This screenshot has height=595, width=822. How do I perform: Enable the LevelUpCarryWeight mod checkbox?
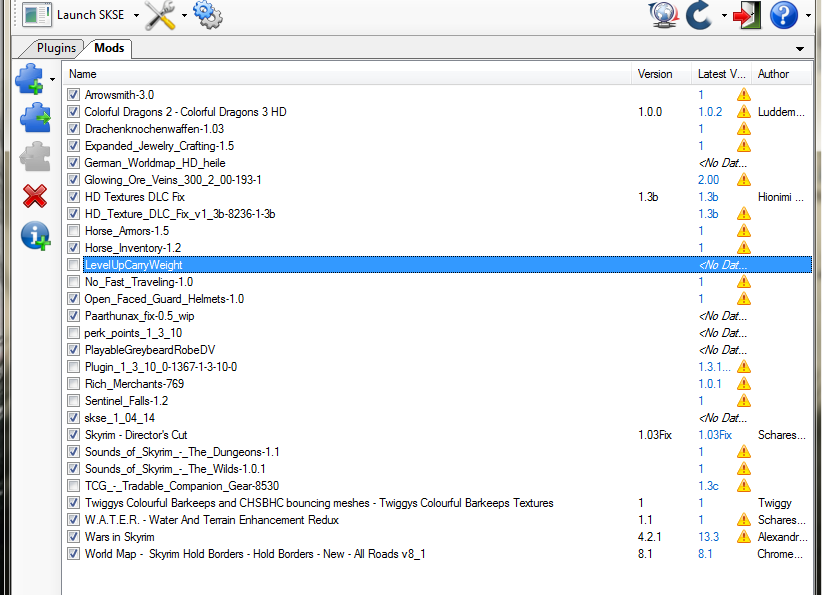pyautogui.click(x=73, y=265)
